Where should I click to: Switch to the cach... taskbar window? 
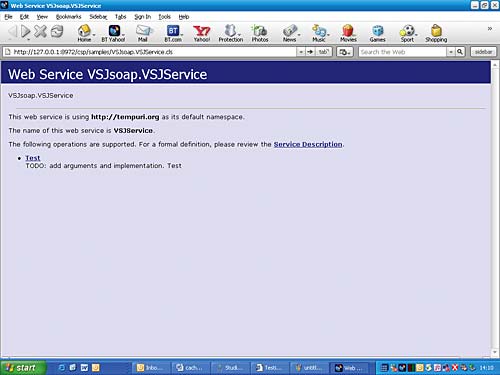[x=191, y=368]
